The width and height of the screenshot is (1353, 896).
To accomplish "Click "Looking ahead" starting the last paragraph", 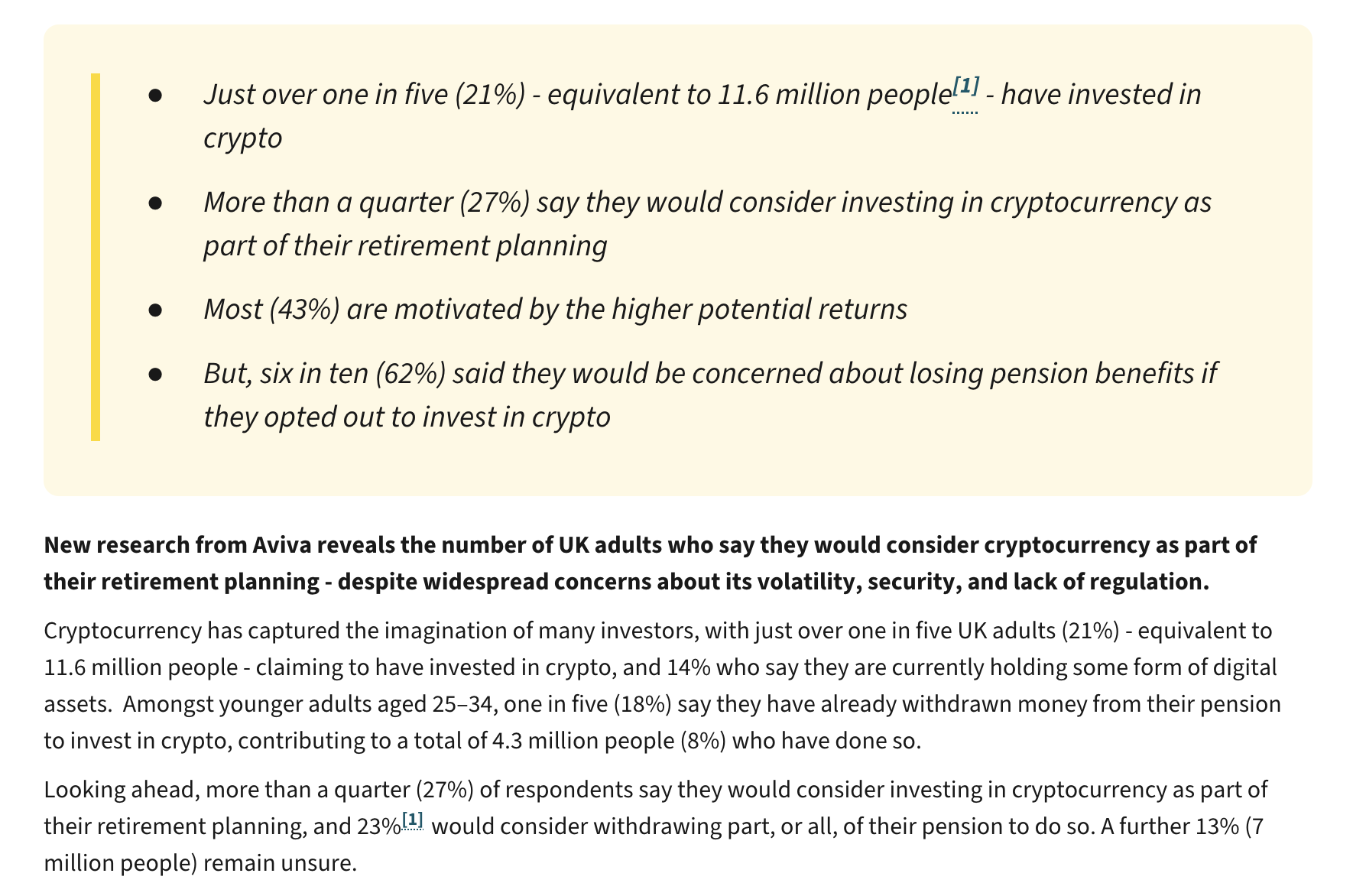I will tap(120, 790).
